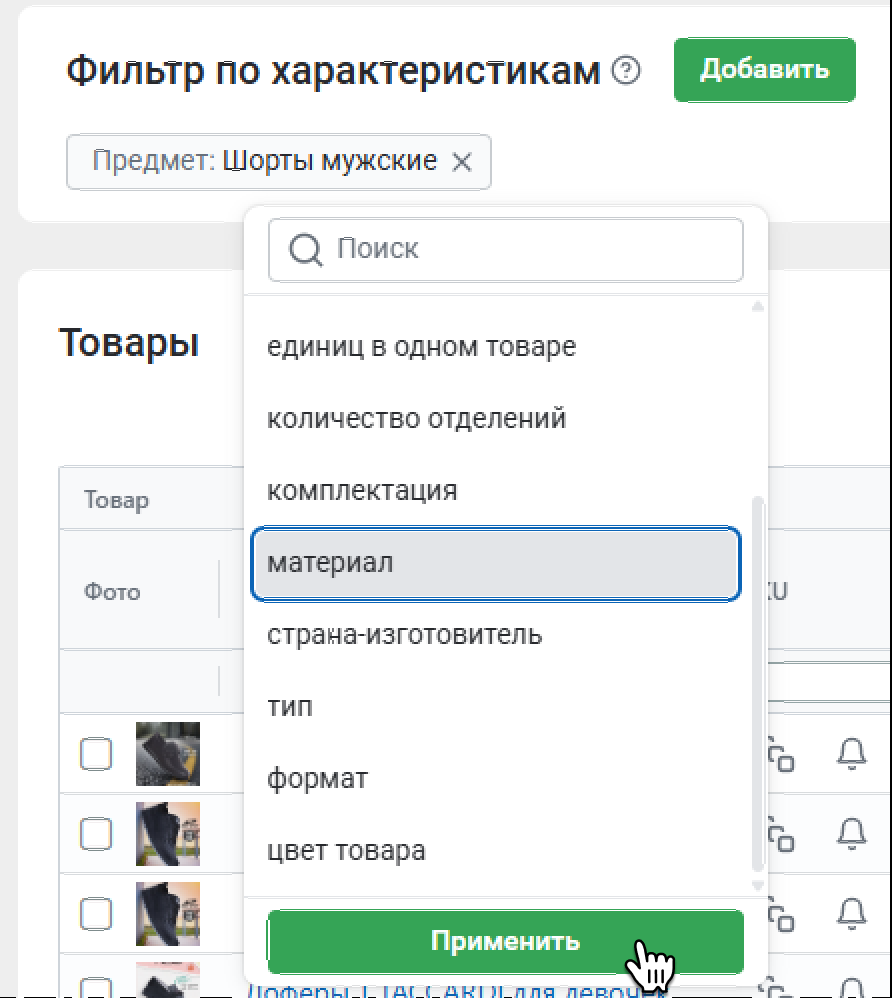Click the dropdown list vertical scrollbar

point(757,680)
